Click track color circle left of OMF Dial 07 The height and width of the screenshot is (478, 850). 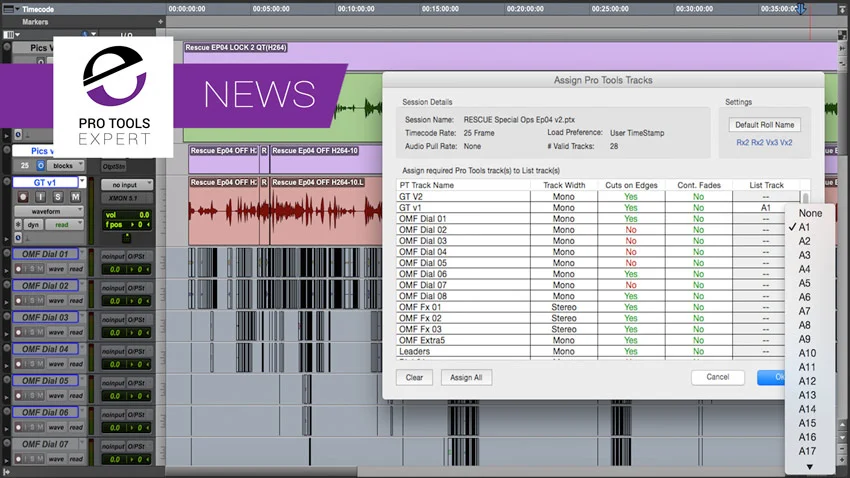pos(7,443)
